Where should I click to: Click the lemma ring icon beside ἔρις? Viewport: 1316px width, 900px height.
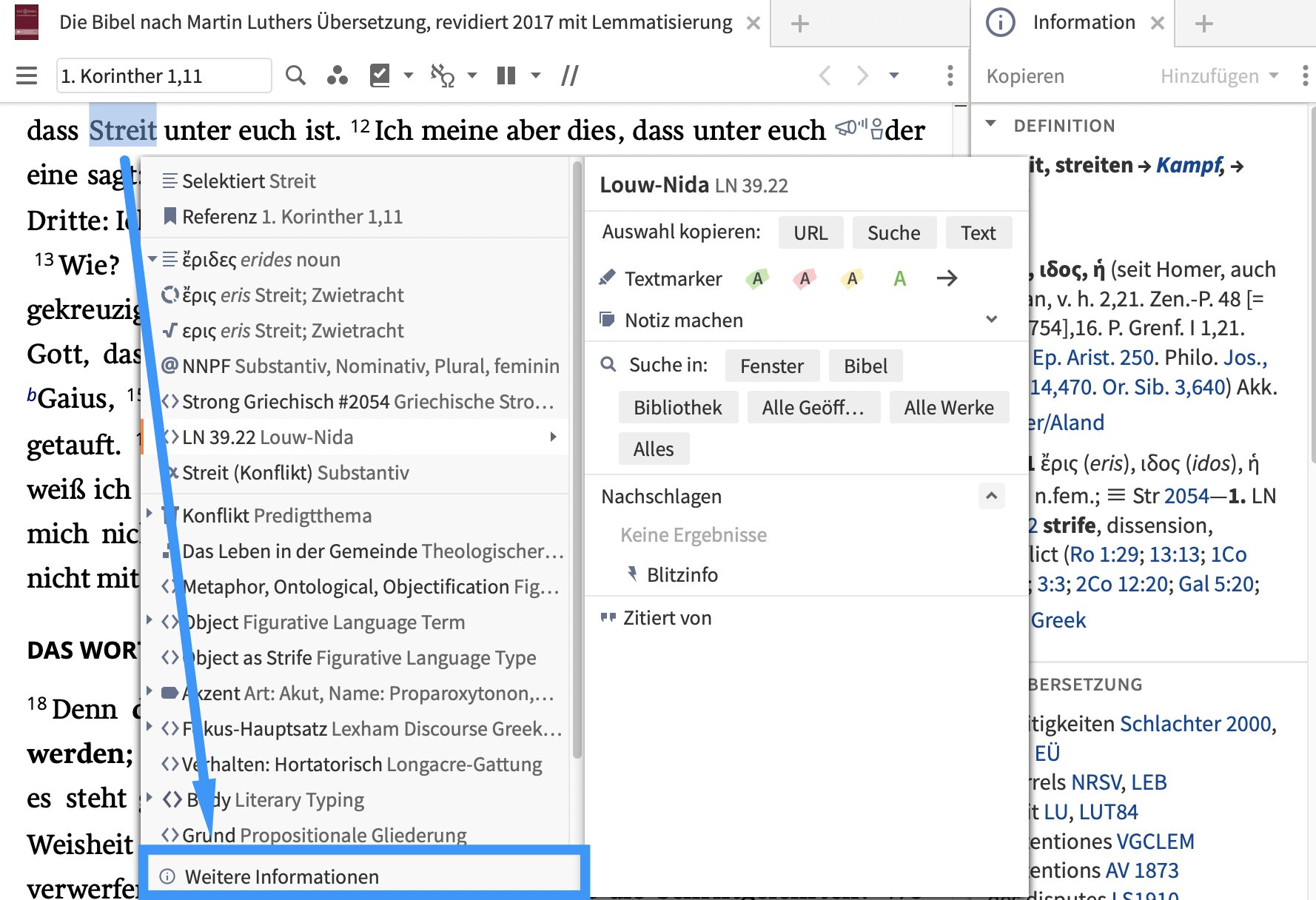pos(170,295)
